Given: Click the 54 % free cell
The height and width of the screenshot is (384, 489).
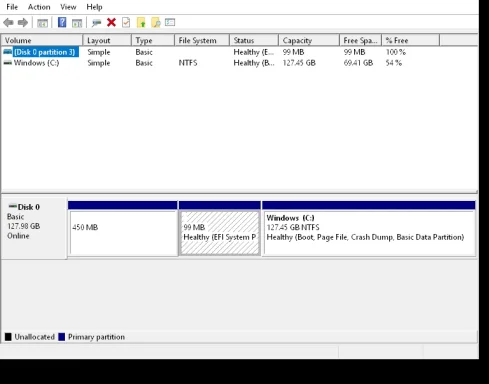Looking at the screenshot, I should click(394, 63).
